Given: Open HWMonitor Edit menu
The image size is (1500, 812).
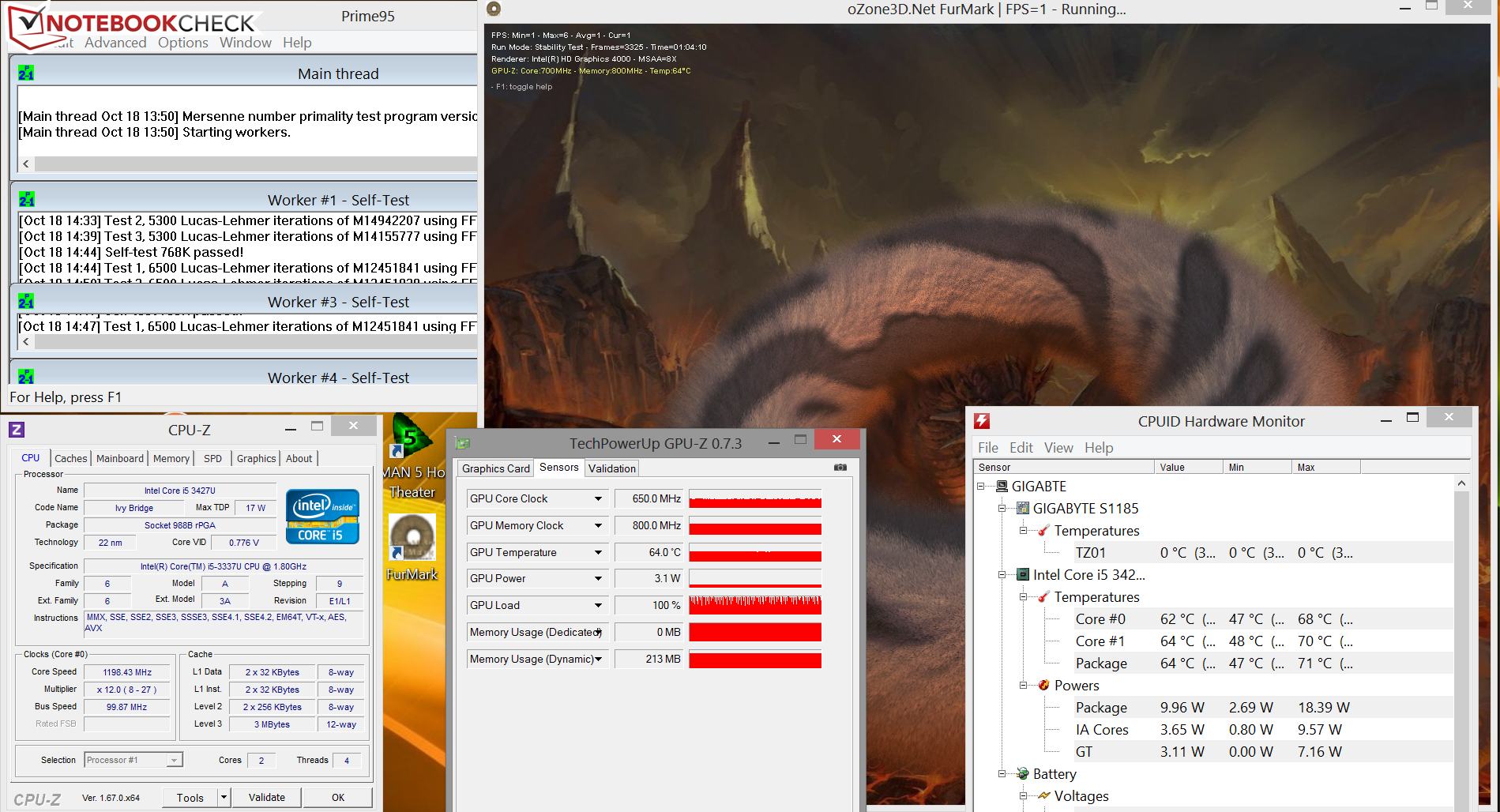Looking at the screenshot, I should pyautogui.click(x=1021, y=448).
